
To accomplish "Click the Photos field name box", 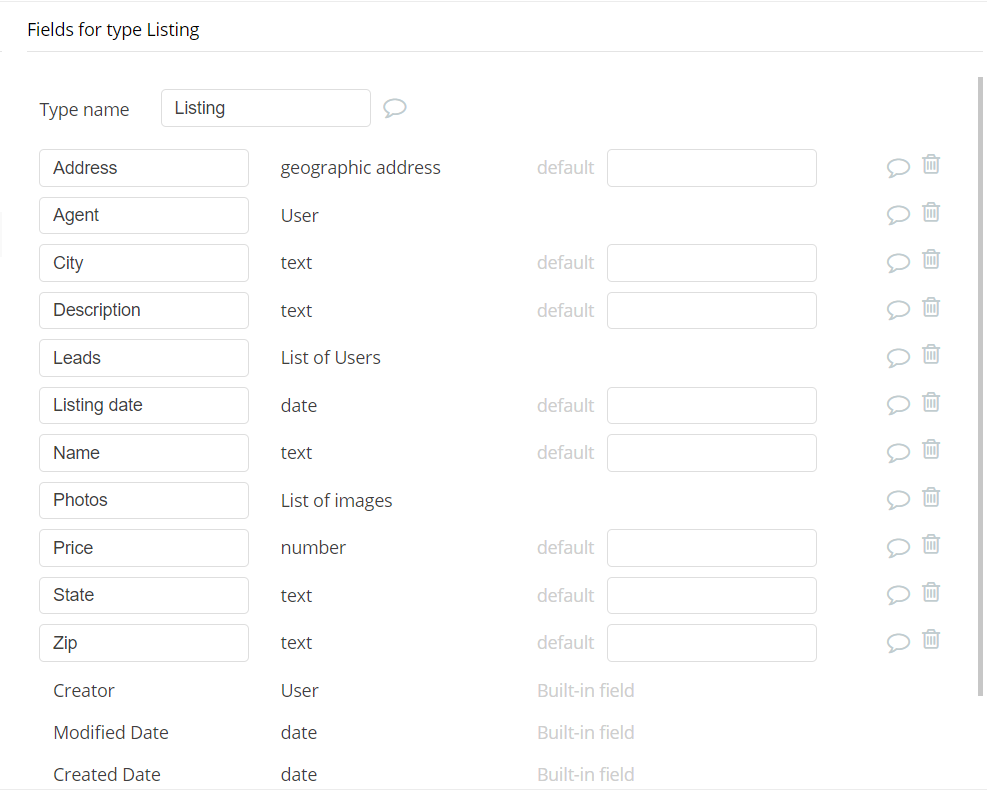I will [144, 500].
